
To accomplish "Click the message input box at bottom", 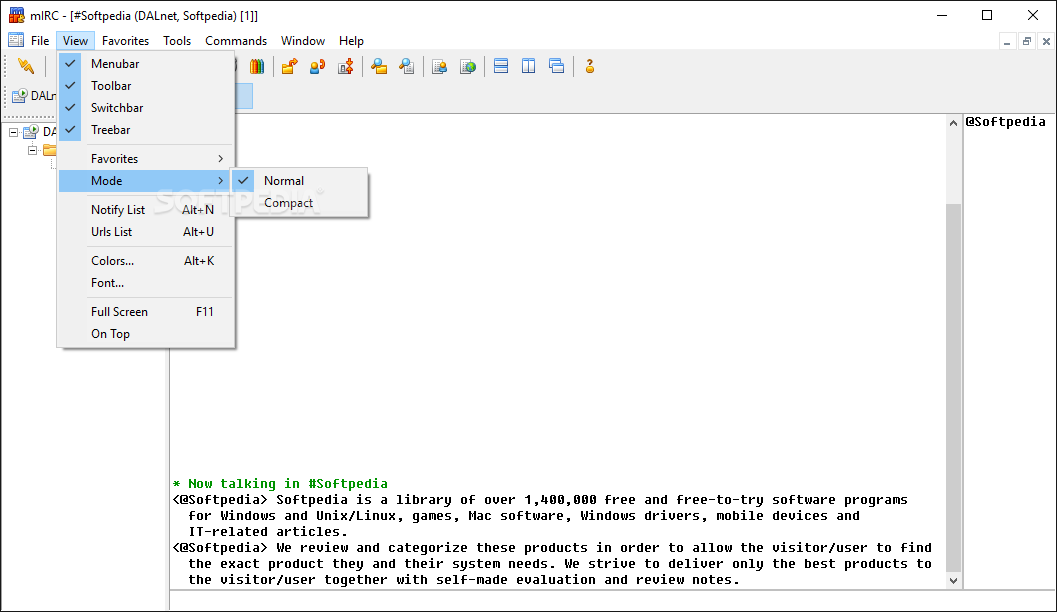I will click(x=612, y=601).
